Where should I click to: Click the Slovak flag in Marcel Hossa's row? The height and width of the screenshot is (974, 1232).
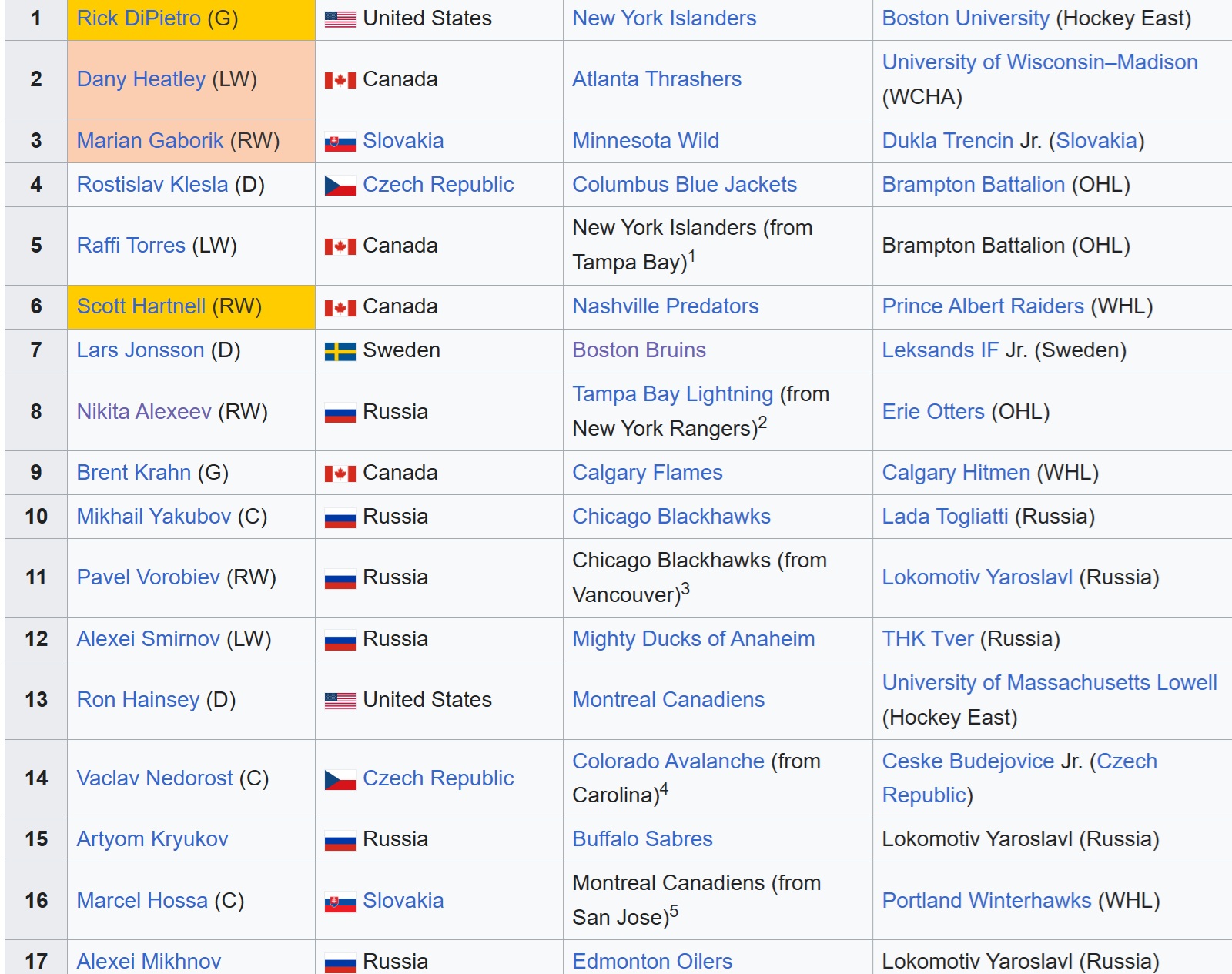click(340, 902)
